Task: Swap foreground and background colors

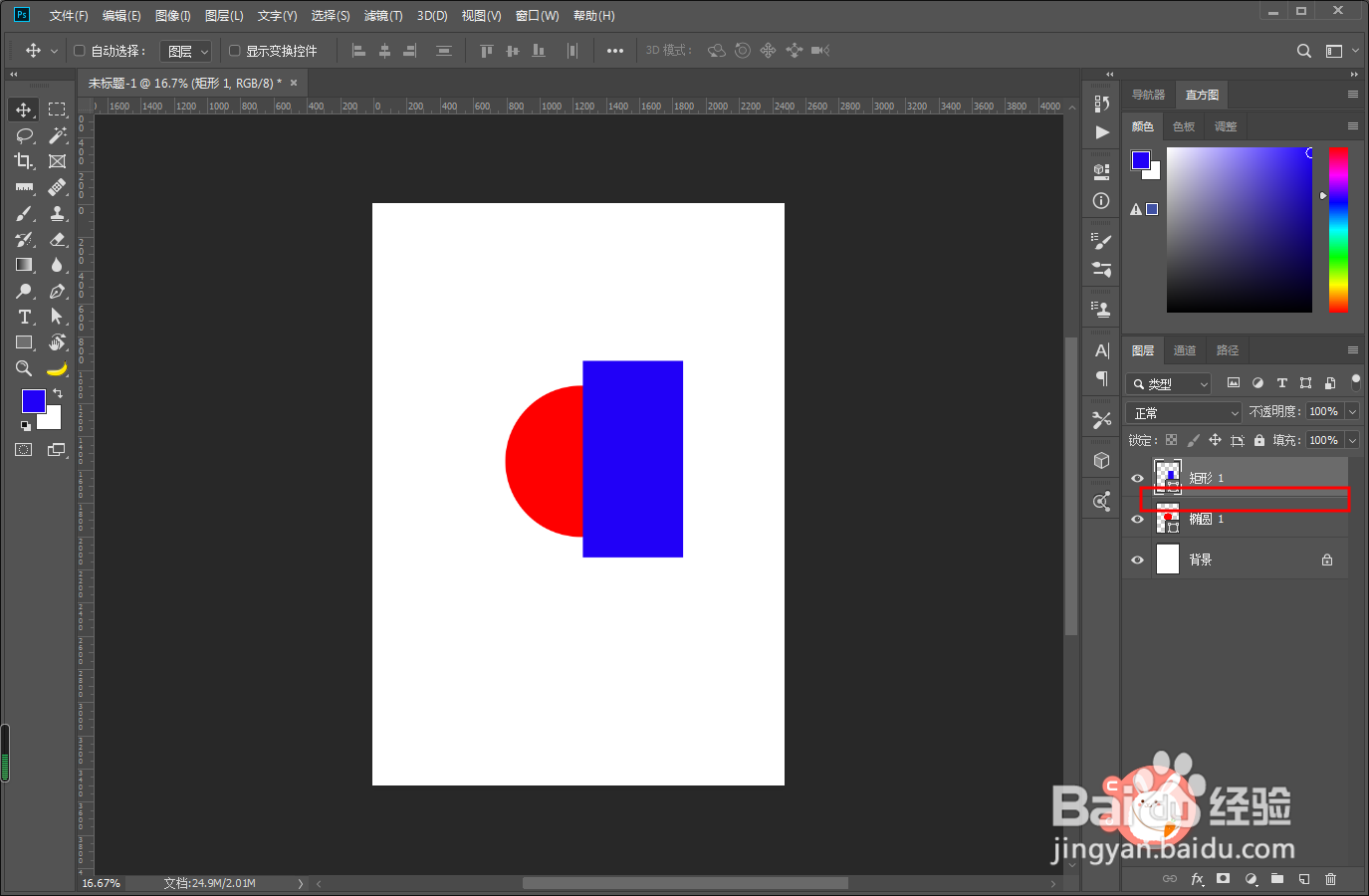Action: coord(58,393)
